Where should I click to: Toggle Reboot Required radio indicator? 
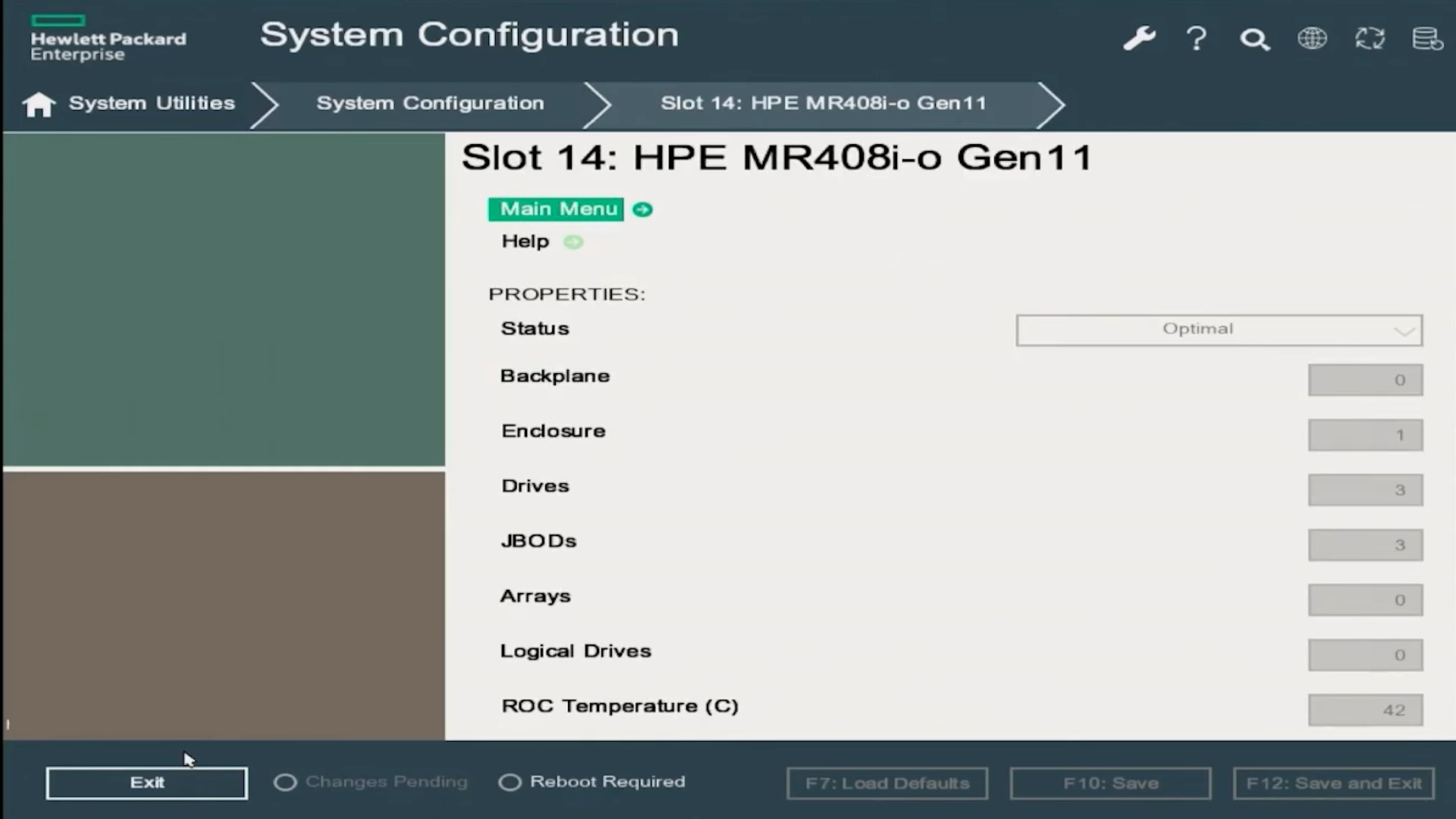pyautogui.click(x=510, y=782)
